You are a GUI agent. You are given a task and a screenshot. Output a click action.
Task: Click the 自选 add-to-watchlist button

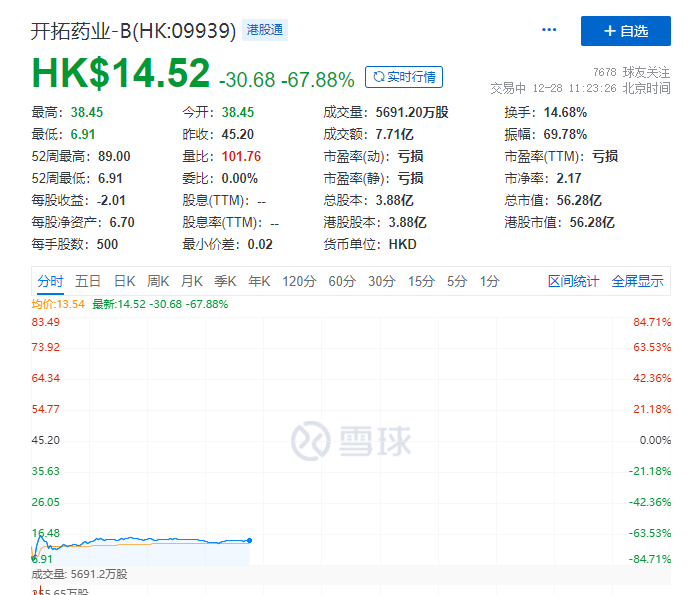point(625,31)
